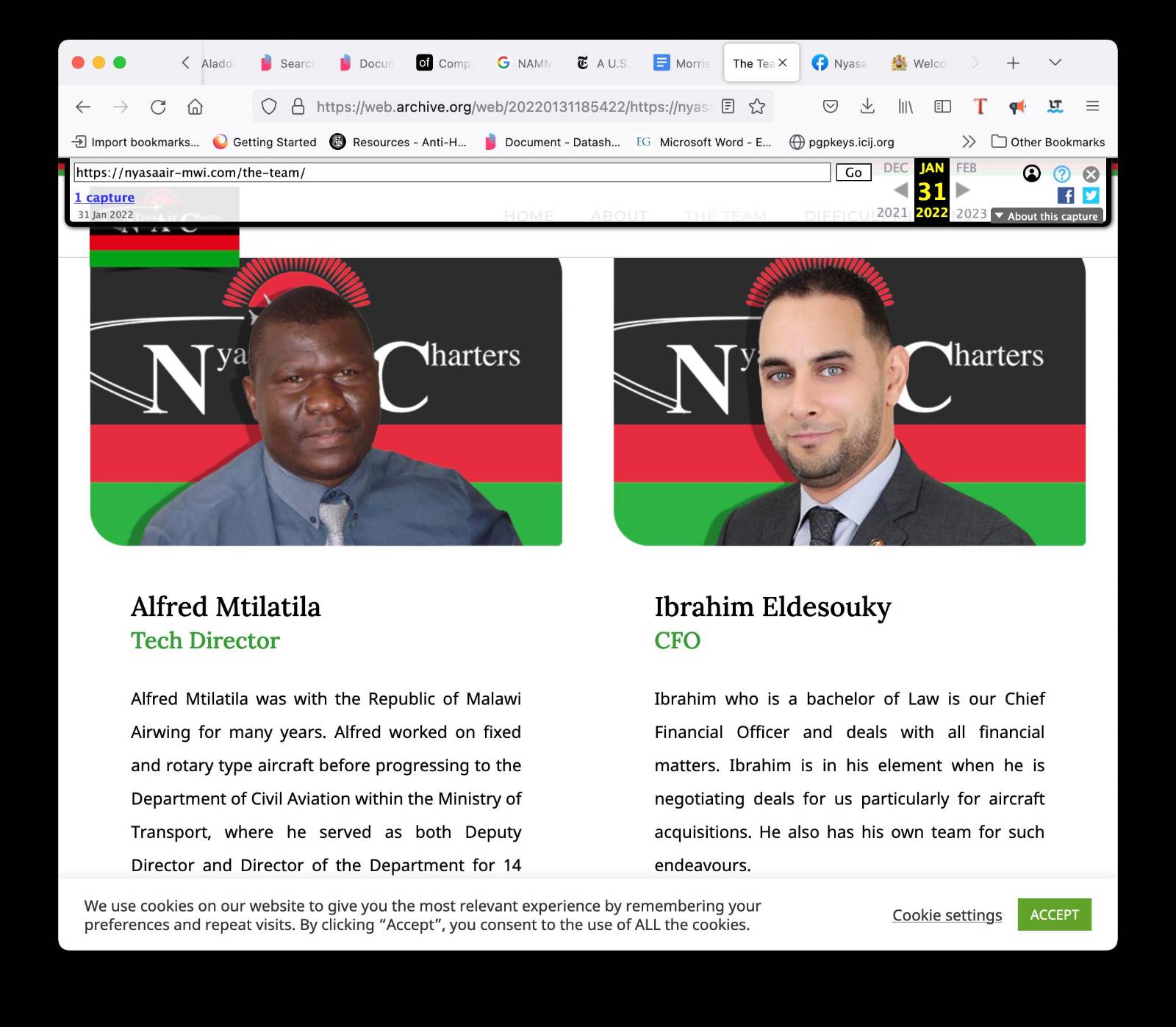
Task: Switch to the Aladd tab
Action: [x=218, y=63]
